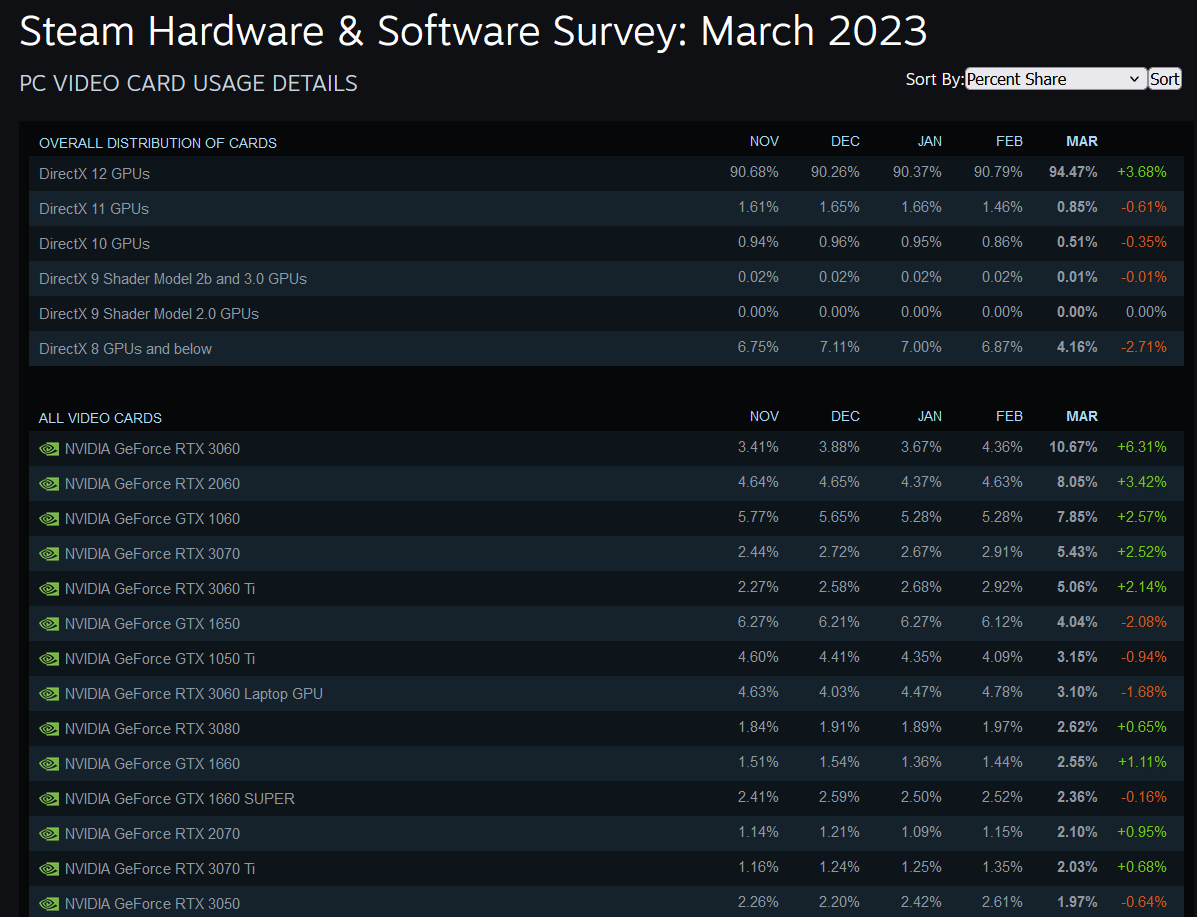Click NVIDIA logo beside GeForce RTX 2070
This screenshot has width=1197, height=917.
(x=49, y=835)
